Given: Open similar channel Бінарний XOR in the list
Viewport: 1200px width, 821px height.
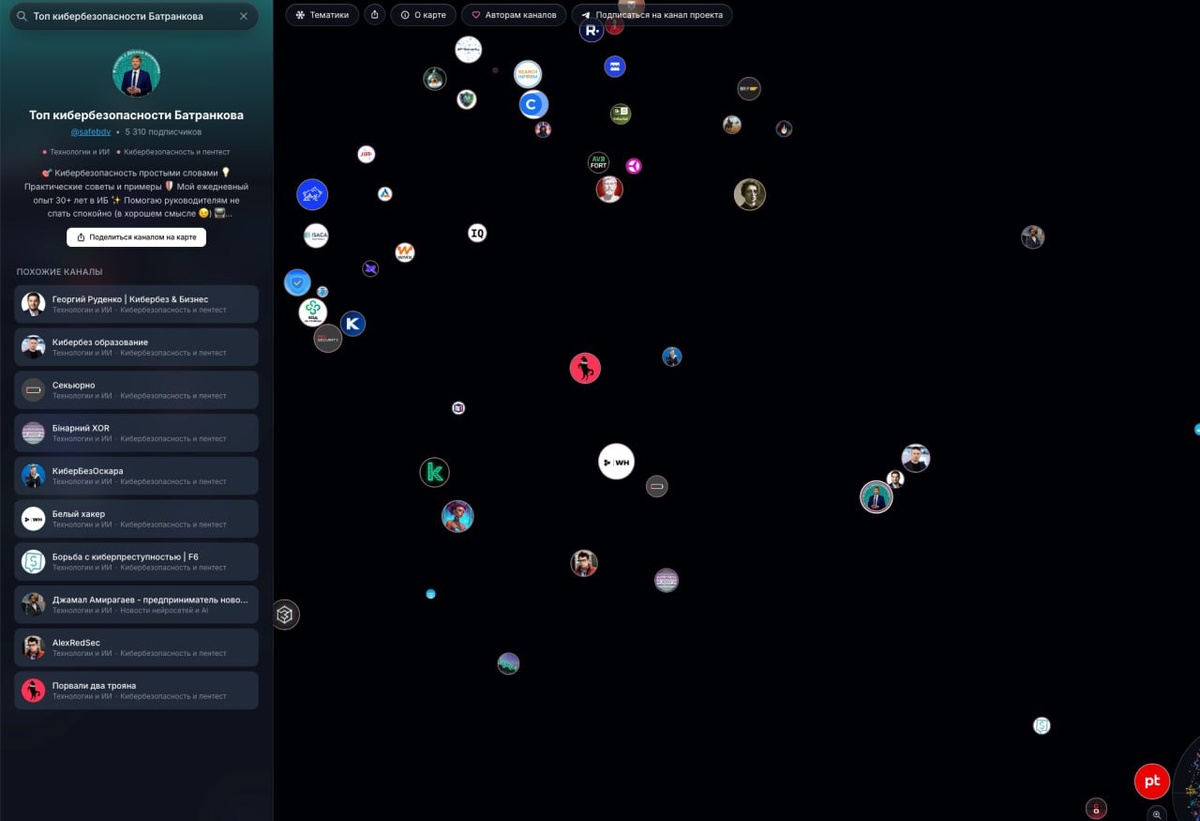Looking at the screenshot, I should [x=136, y=433].
